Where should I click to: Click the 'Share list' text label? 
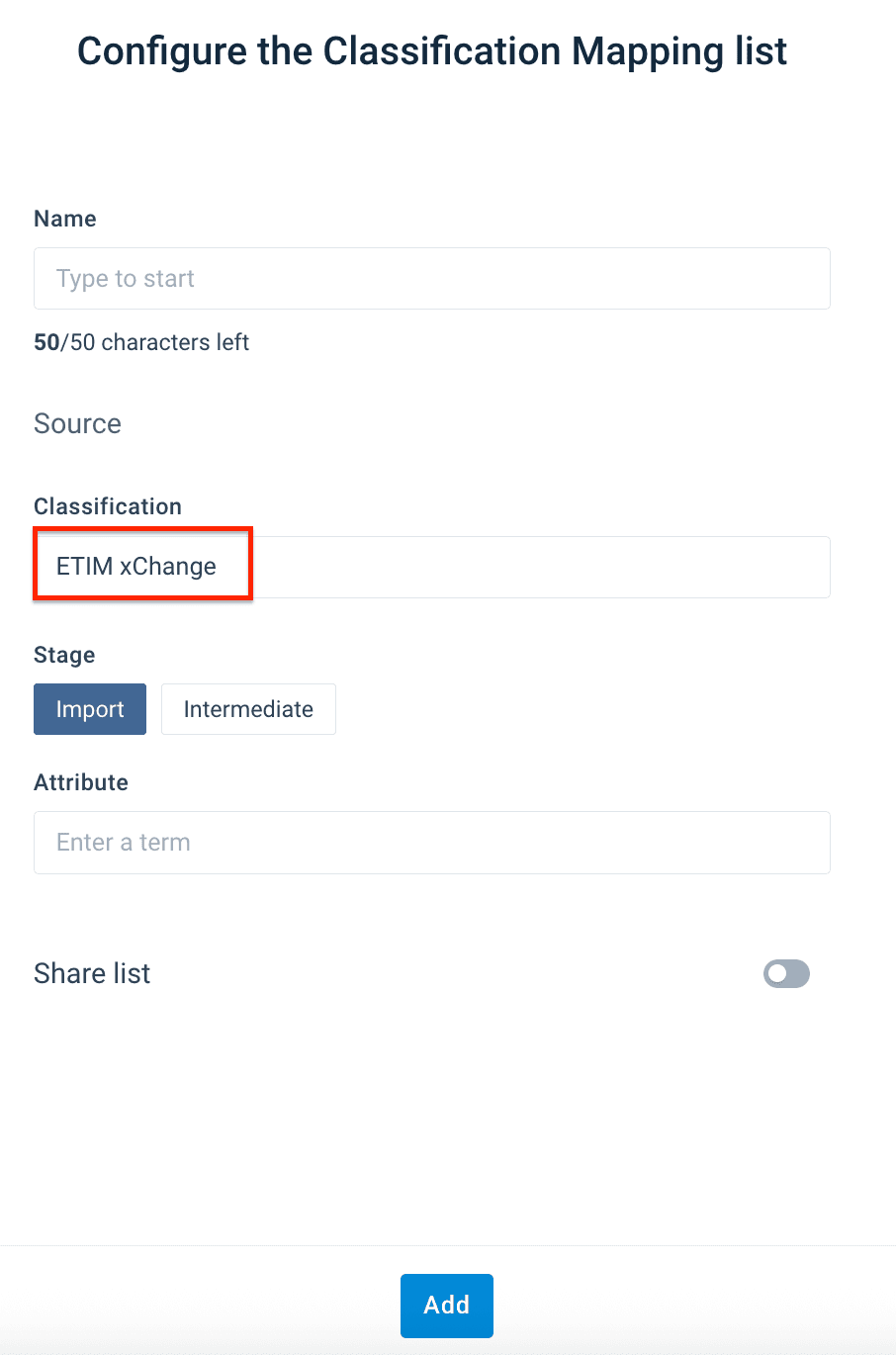92,973
